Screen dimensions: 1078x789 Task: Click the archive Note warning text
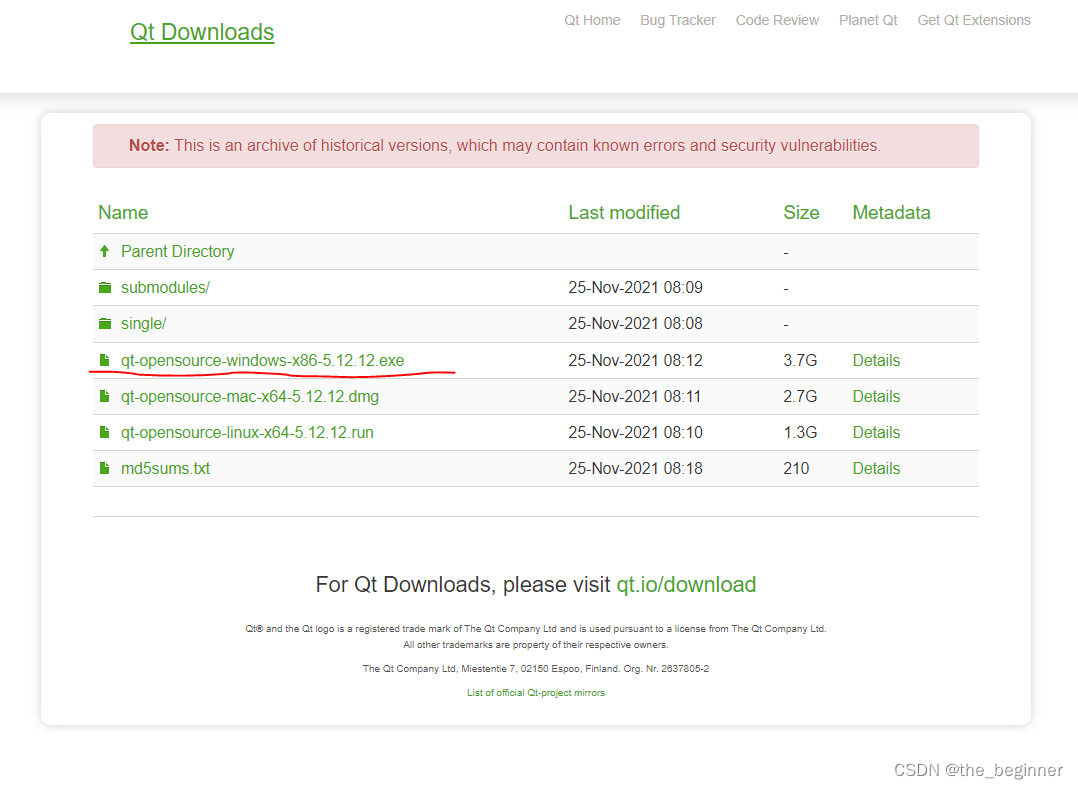point(505,146)
